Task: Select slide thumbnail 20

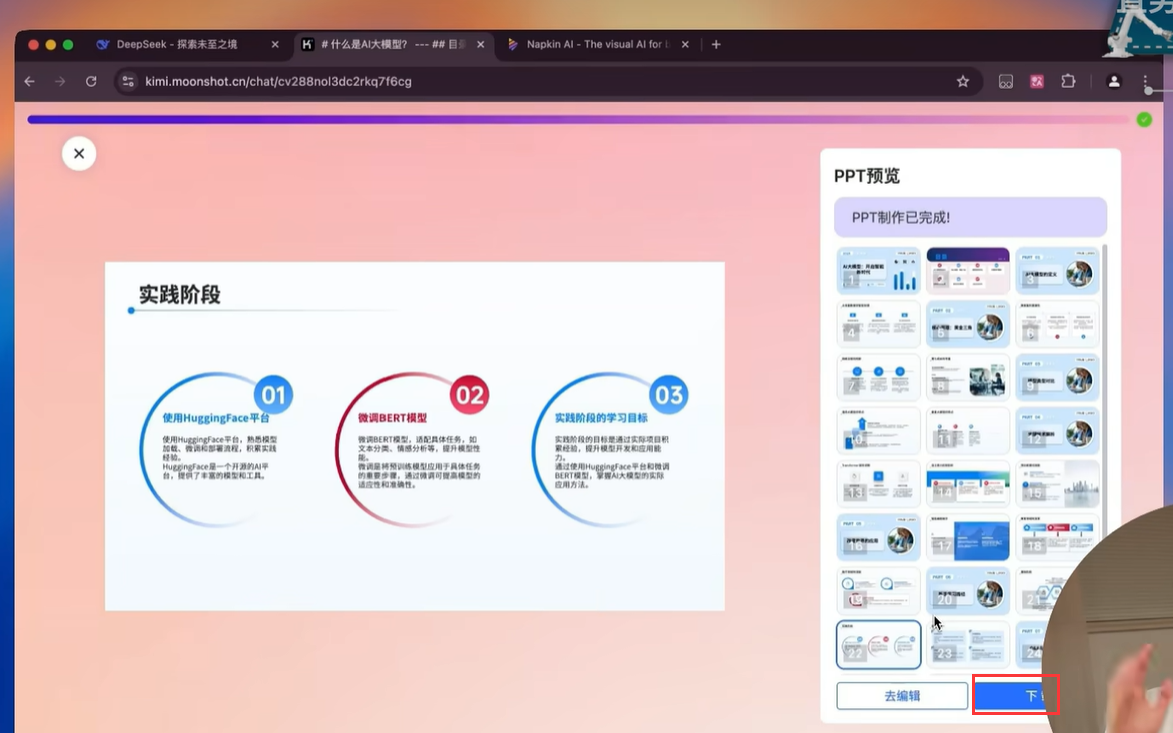Action: [968, 590]
